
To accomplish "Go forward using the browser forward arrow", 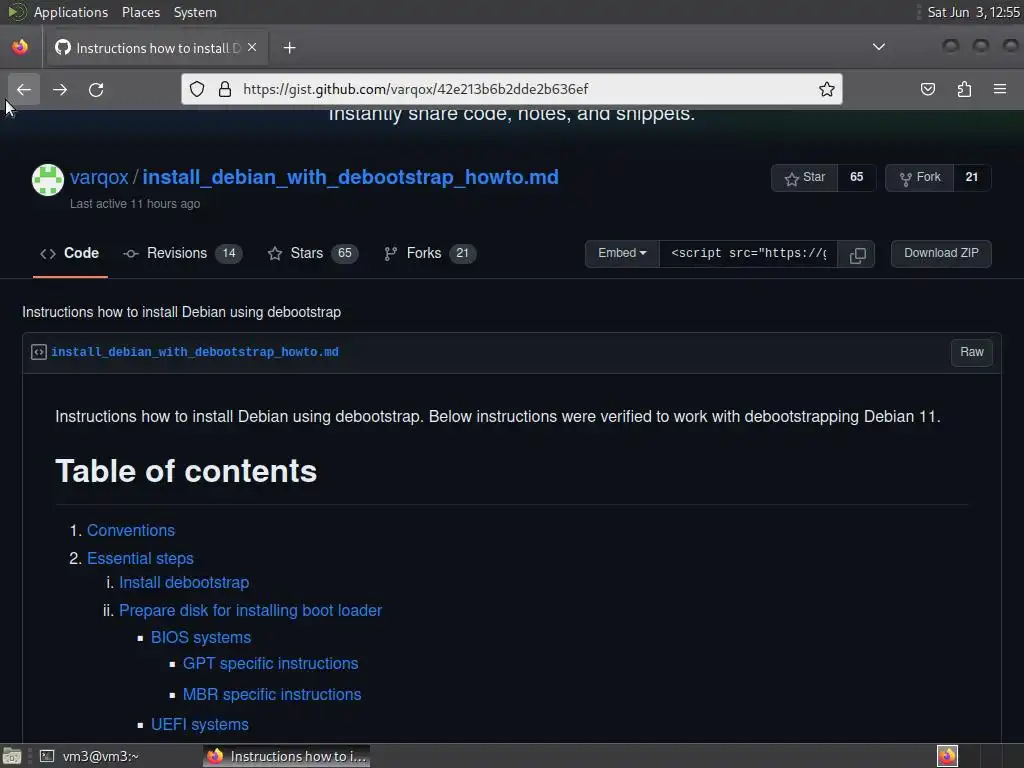I will coord(60,89).
